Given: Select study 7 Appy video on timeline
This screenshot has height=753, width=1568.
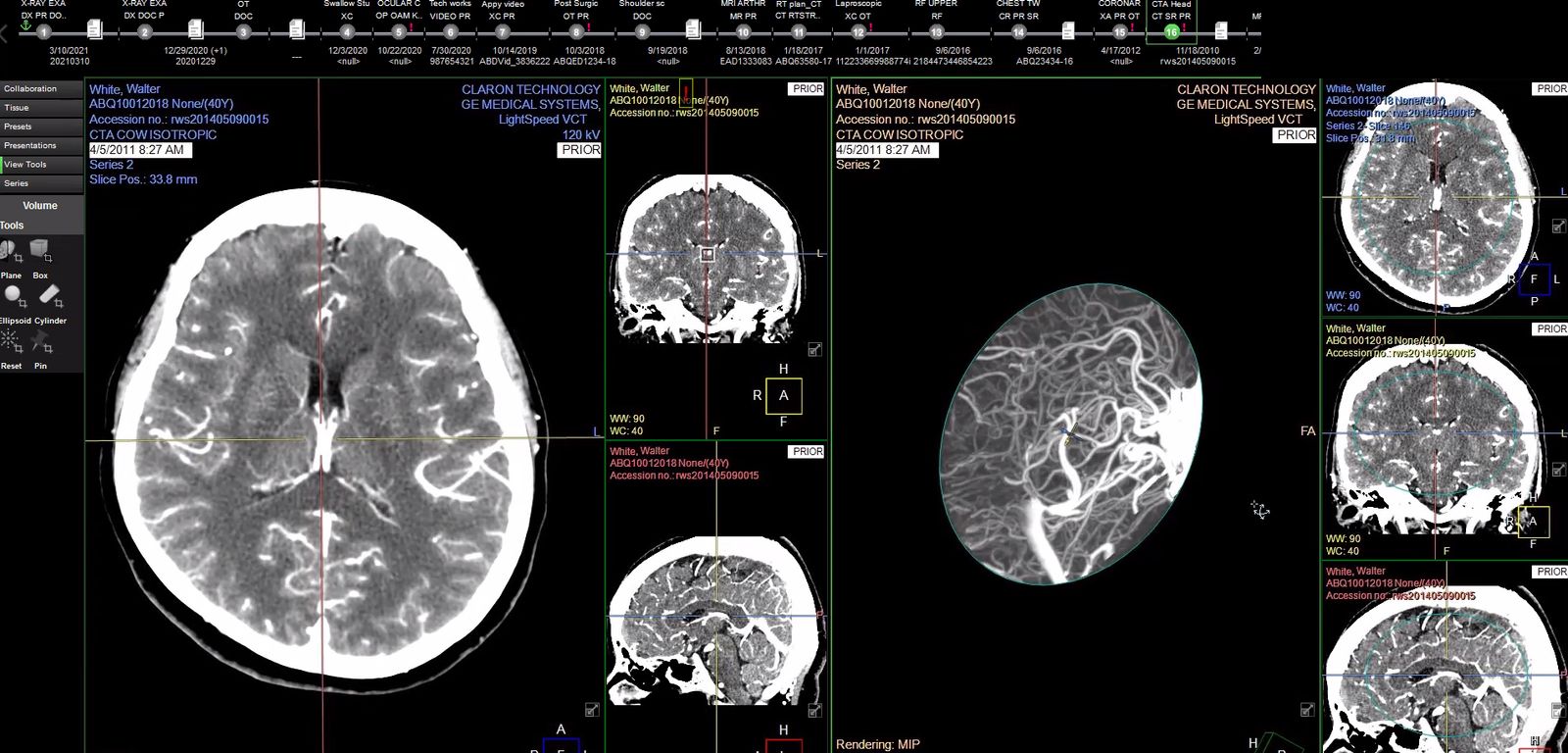Looking at the screenshot, I should (503, 32).
